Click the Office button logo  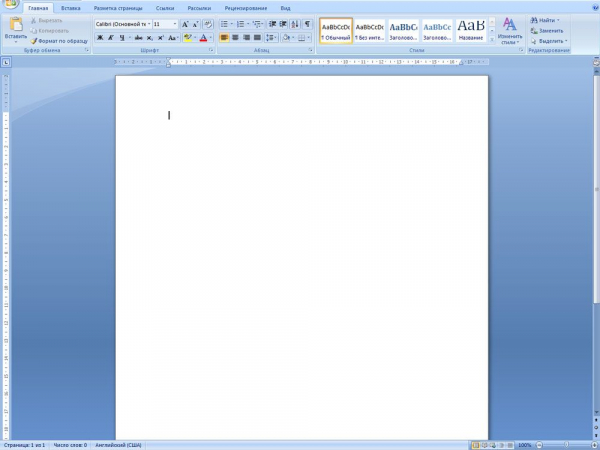click(10, 3)
